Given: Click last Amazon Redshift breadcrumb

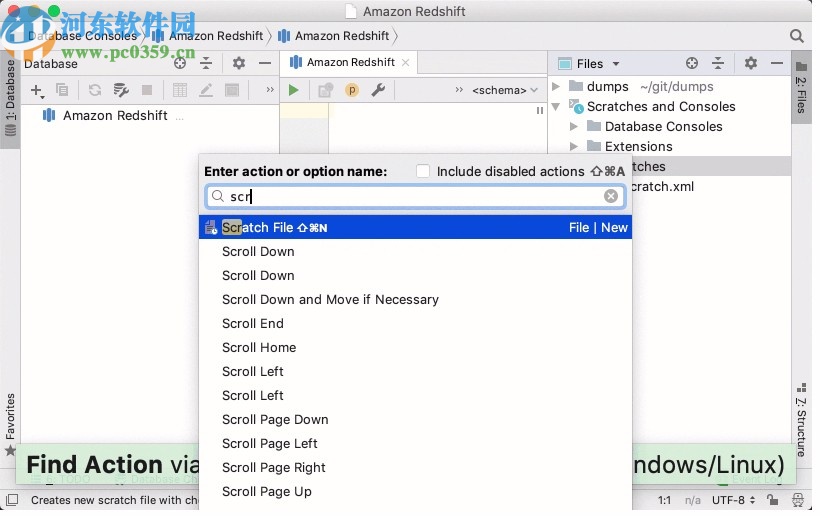Looking at the screenshot, I should [x=334, y=36].
